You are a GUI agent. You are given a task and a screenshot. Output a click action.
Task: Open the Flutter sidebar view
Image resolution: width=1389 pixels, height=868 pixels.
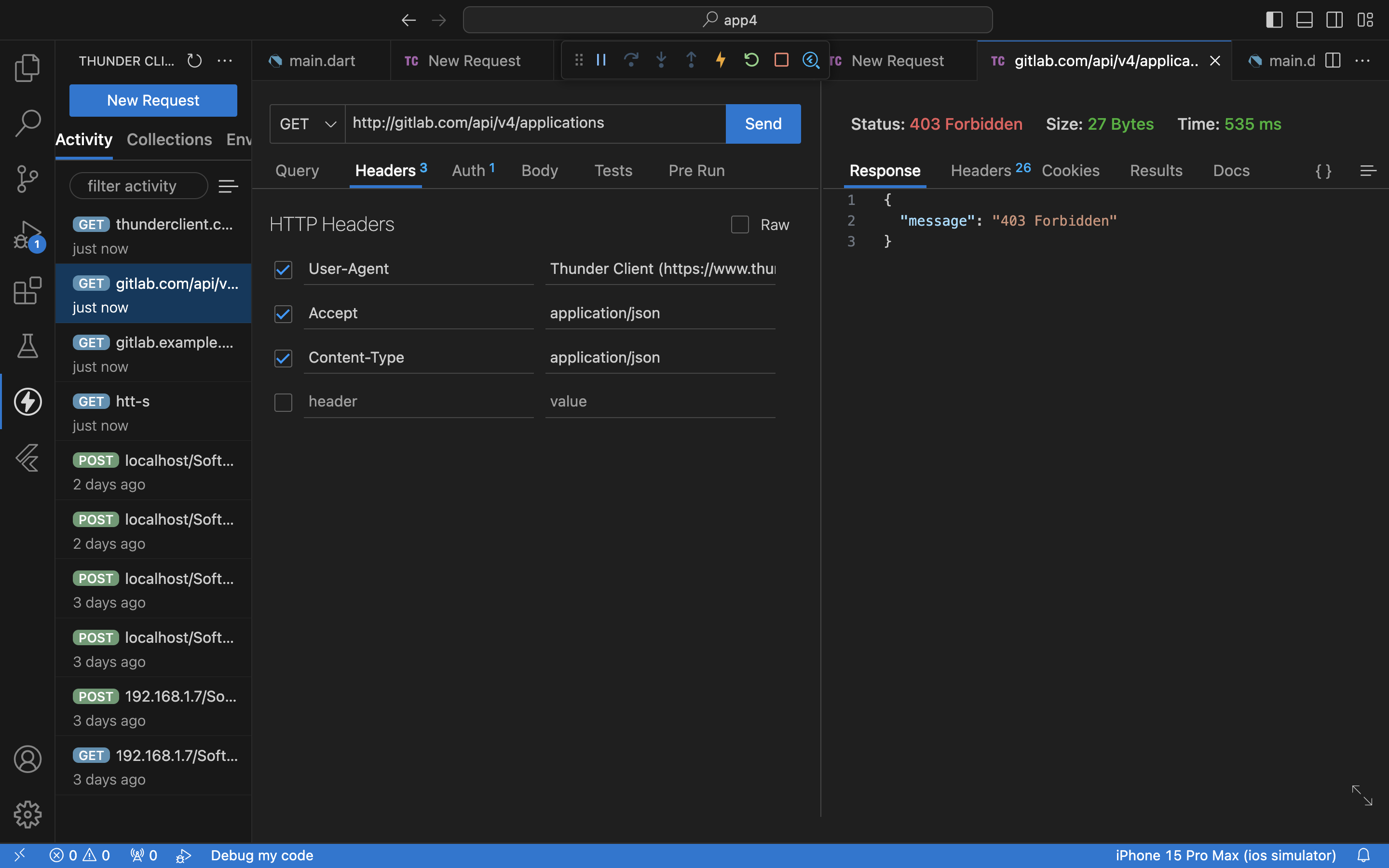[27, 458]
